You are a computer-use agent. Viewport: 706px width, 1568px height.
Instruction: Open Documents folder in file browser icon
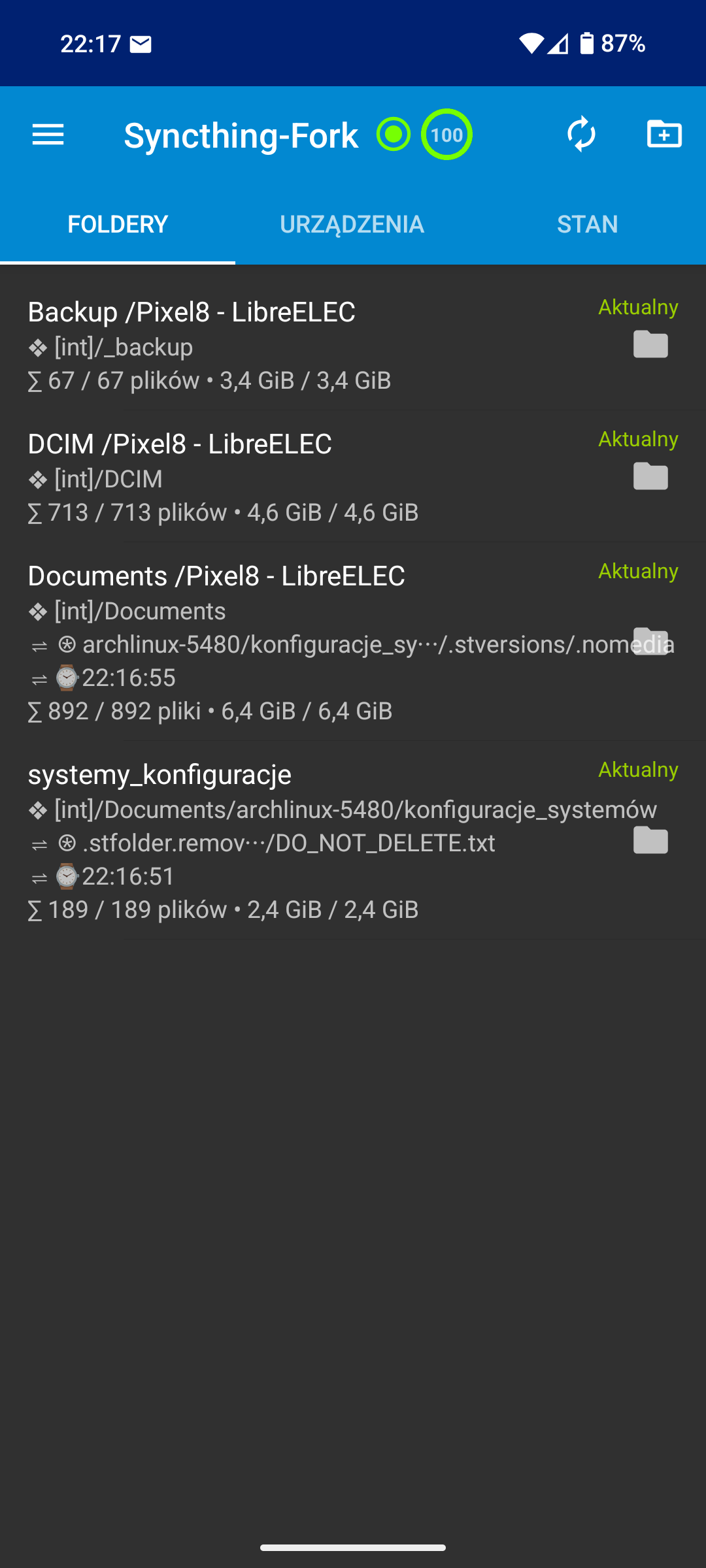(650, 641)
